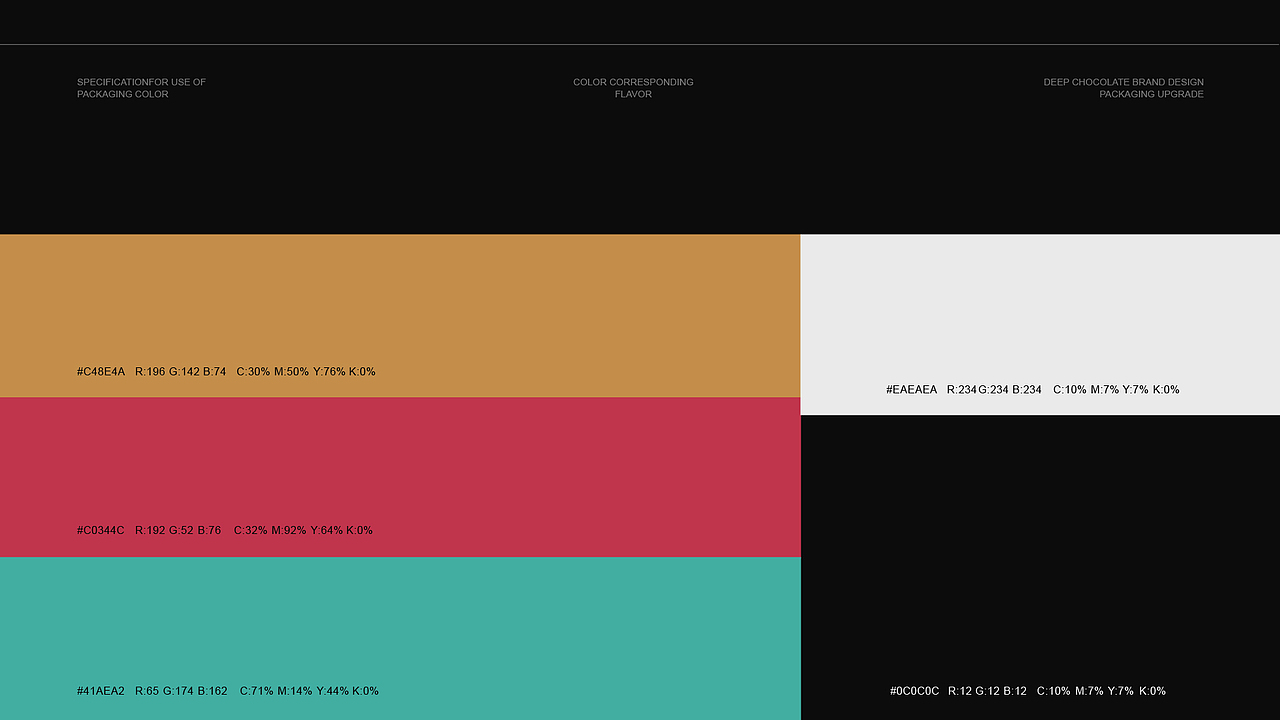Click the 'C:30% M:50% Y:76% K:0%' CMYK text
The height and width of the screenshot is (720, 1280).
(x=306, y=372)
